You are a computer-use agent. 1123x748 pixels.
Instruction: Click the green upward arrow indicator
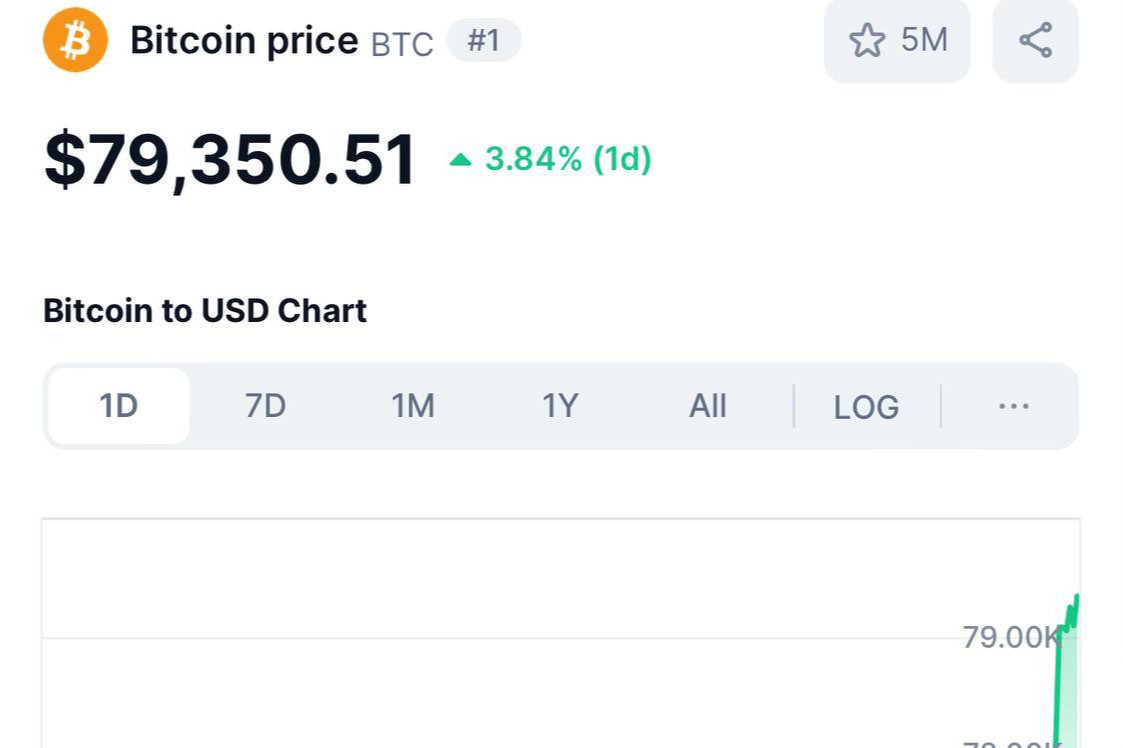[459, 158]
